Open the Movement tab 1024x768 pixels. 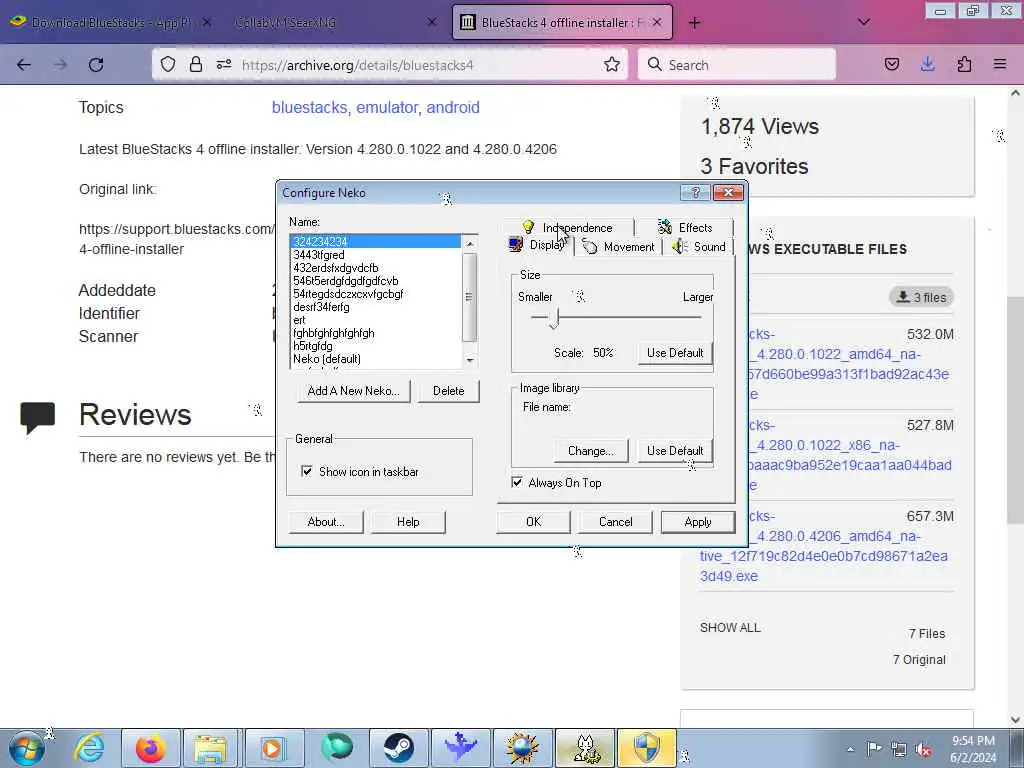pos(618,247)
